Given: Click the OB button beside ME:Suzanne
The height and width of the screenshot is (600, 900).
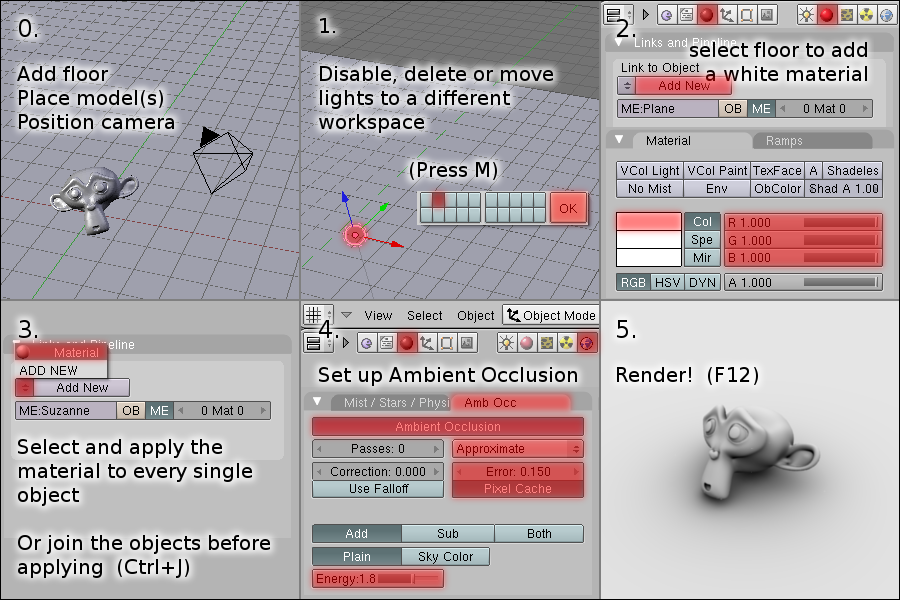Looking at the screenshot, I should coord(131,411).
